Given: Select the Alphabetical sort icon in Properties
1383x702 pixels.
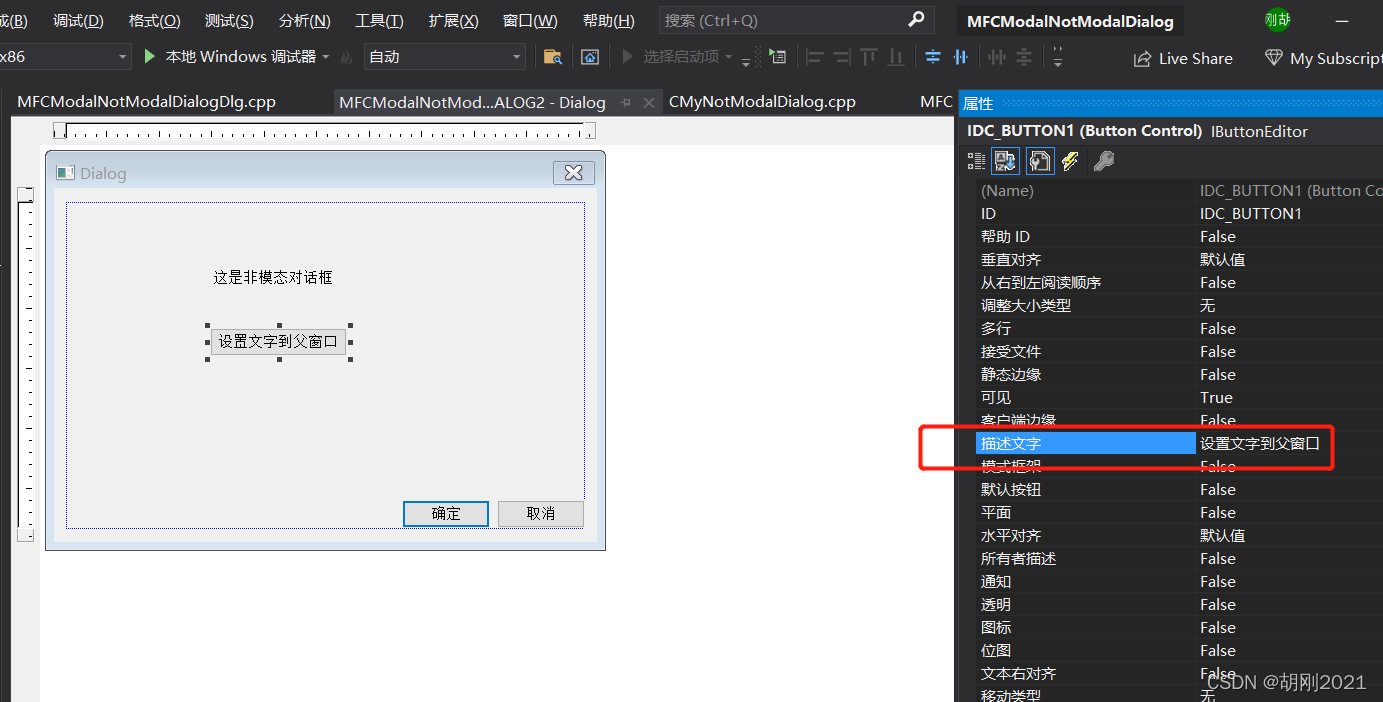Looking at the screenshot, I should coord(1006,160).
